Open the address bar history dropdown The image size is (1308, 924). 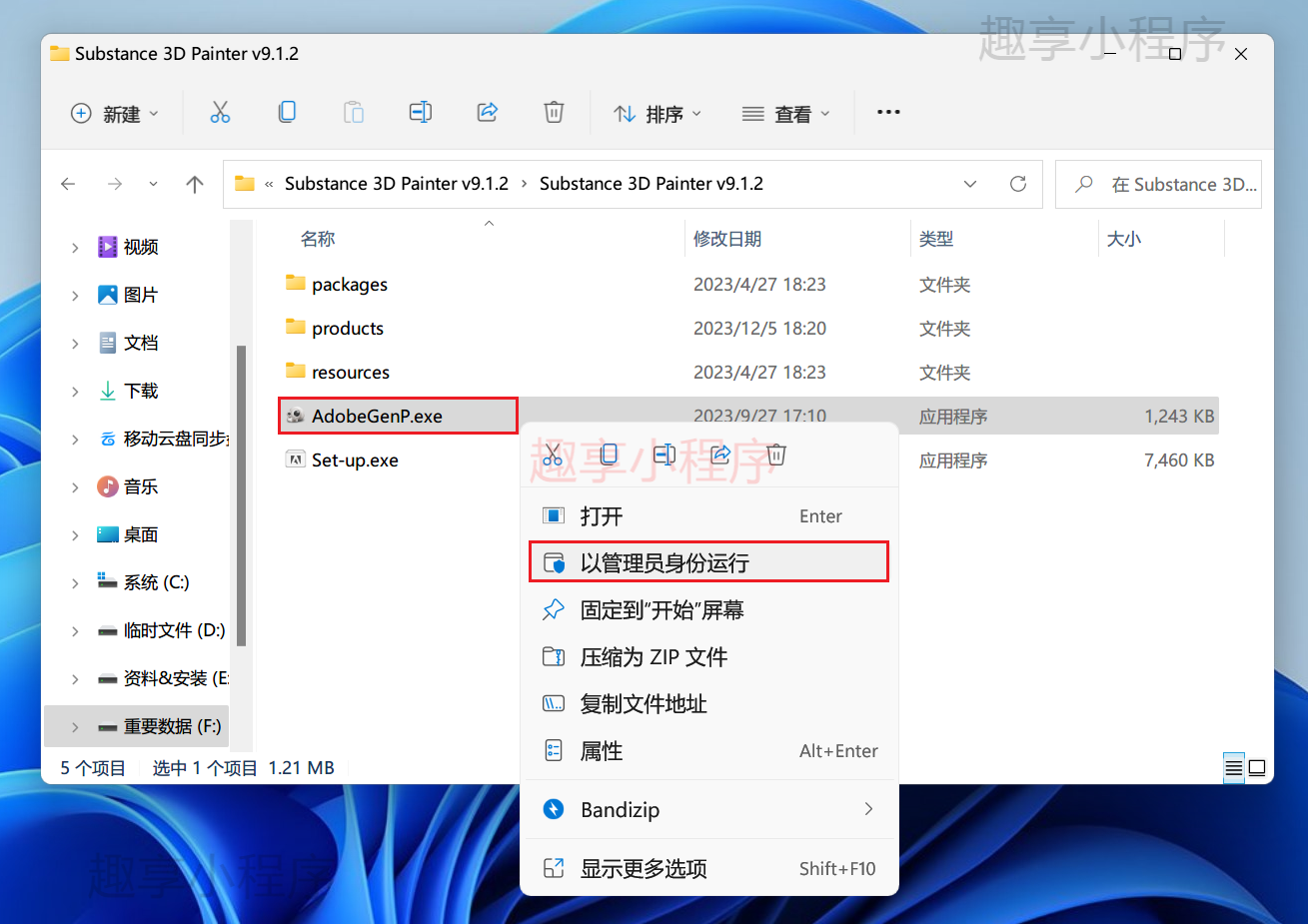tap(970, 184)
